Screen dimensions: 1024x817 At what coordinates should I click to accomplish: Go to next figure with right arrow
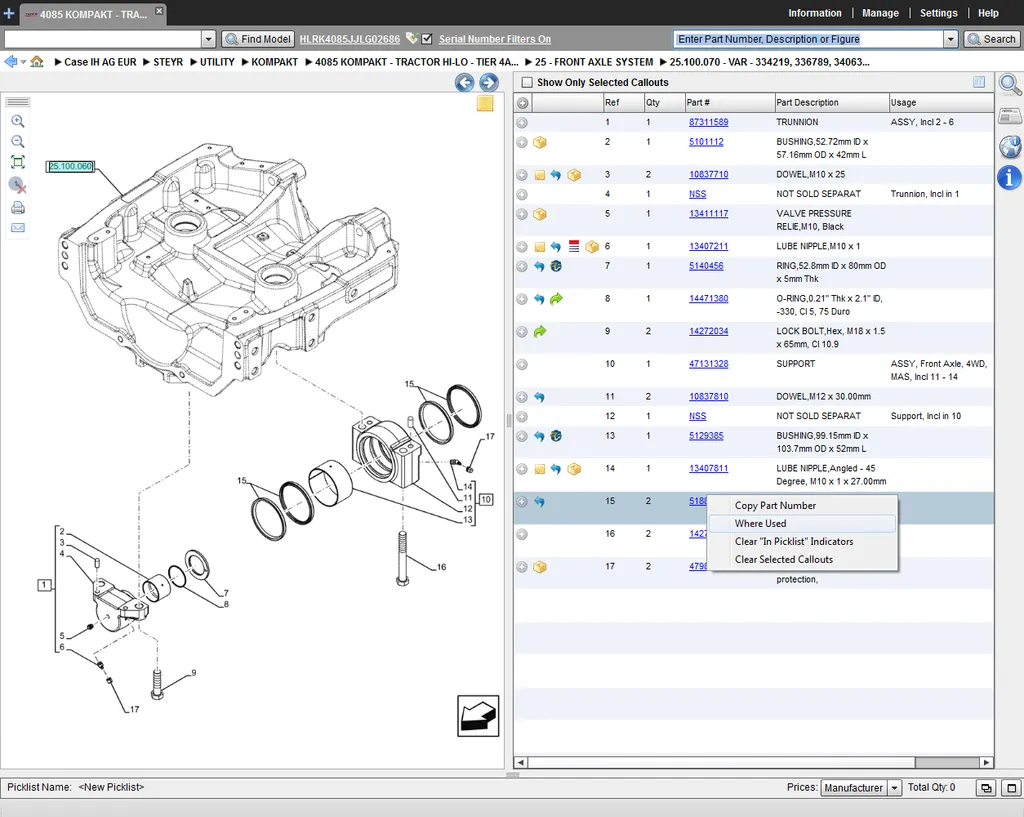coord(488,82)
